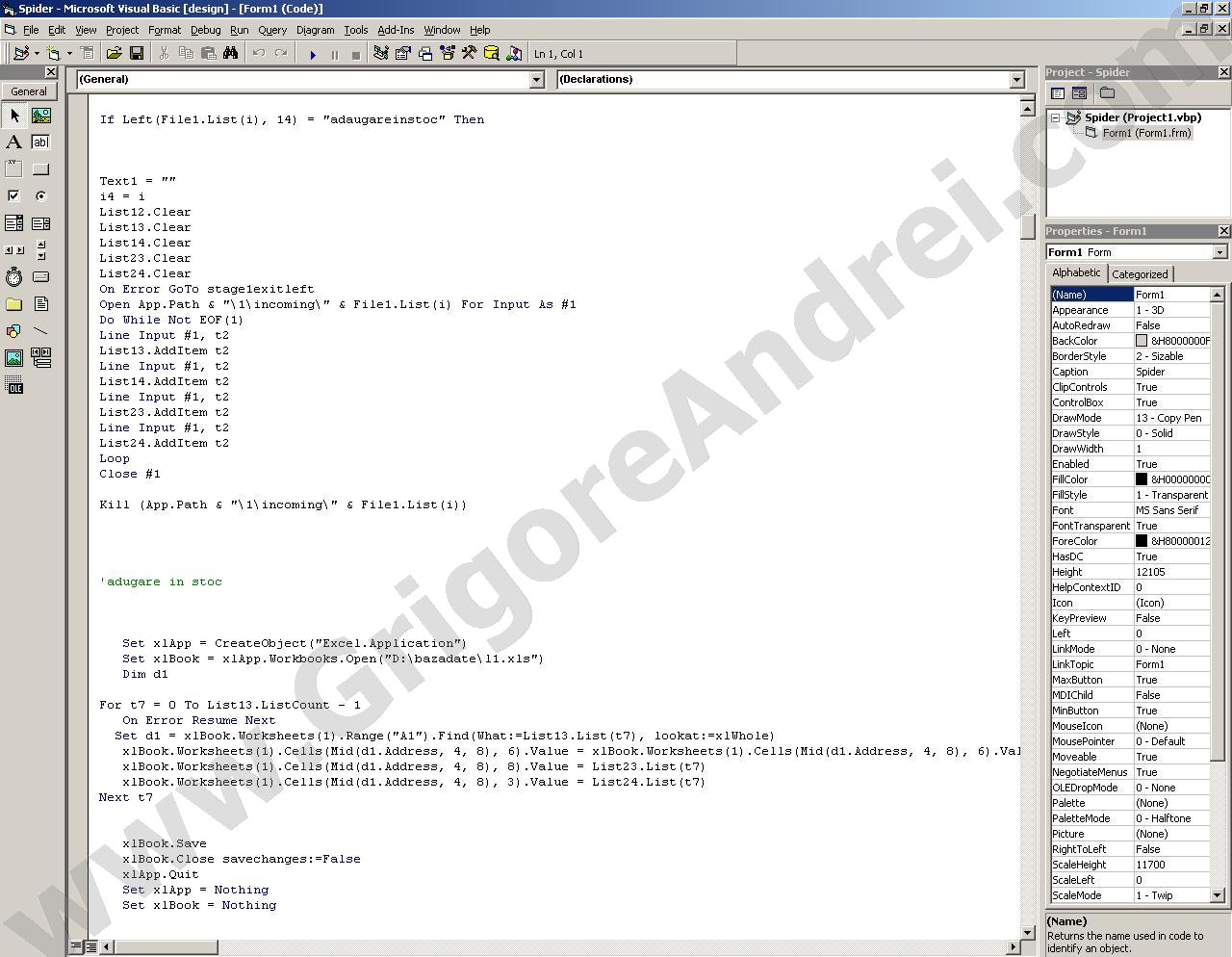Choose the ListBox control in toolbox

(40, 223)
